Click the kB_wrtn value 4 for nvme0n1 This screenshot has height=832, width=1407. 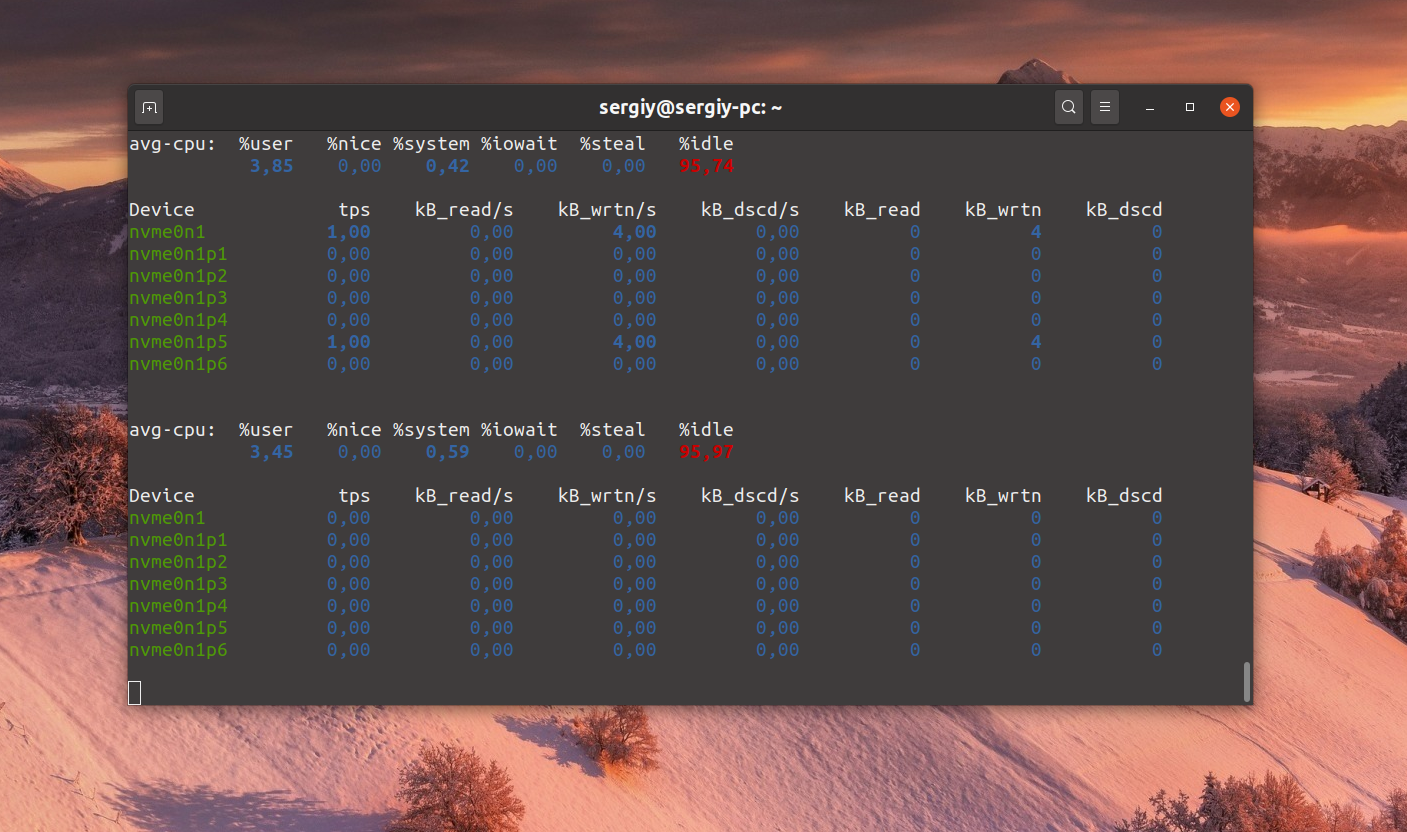(x=1036, y=232)
